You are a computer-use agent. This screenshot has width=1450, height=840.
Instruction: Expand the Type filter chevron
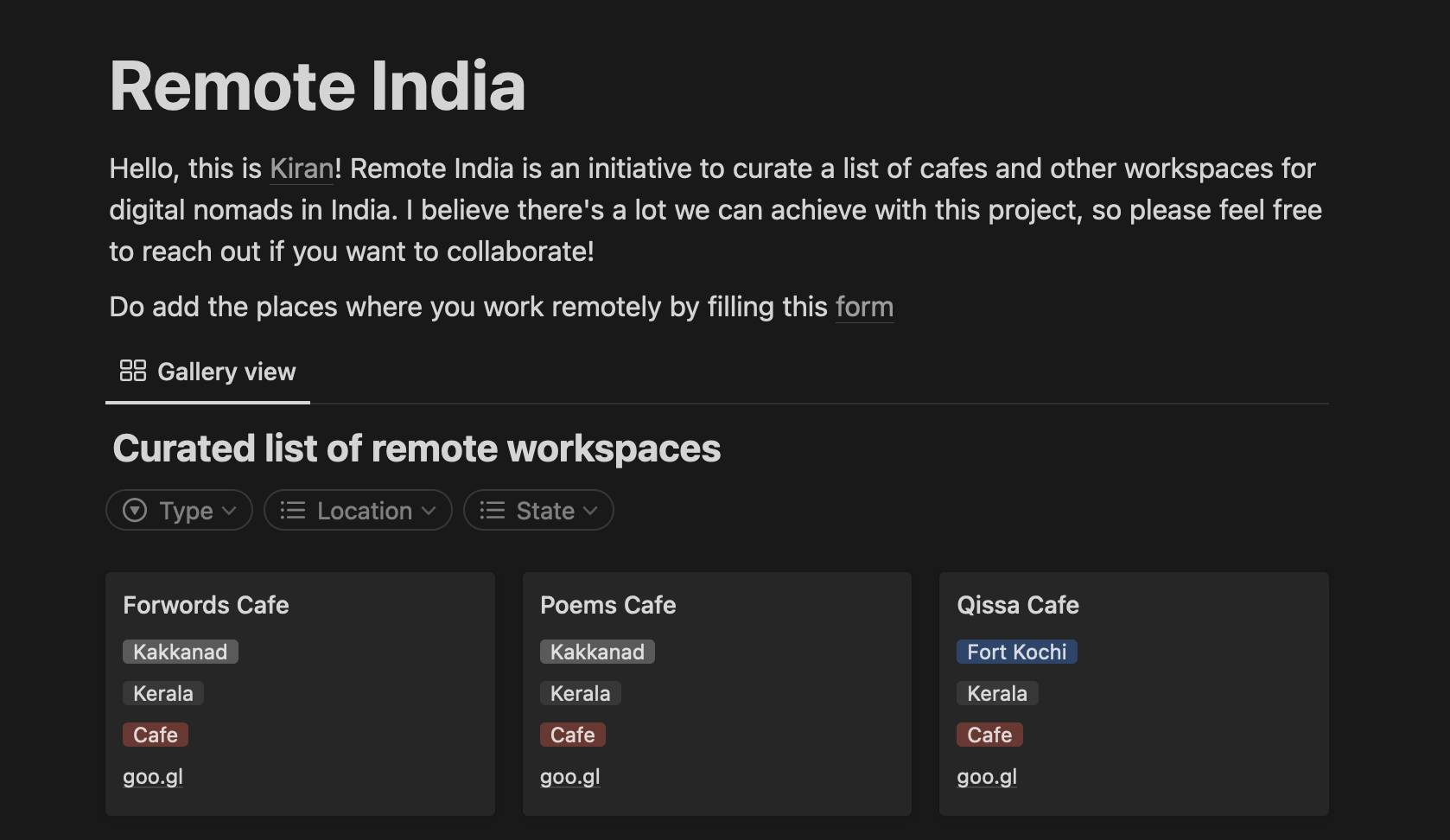pyautogui.click(x=229, y=511)
